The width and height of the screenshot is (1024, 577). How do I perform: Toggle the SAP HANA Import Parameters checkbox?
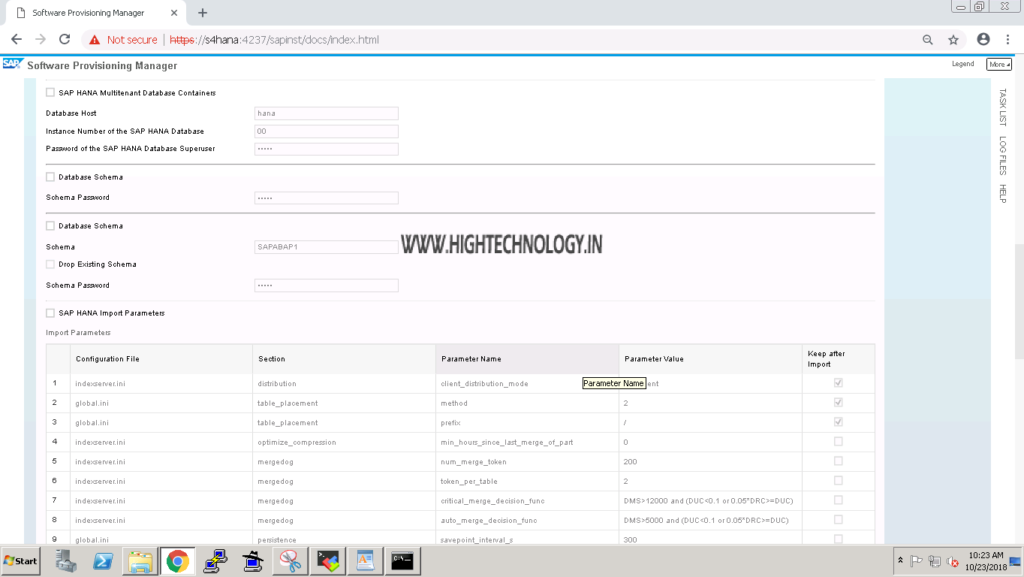click(x=50, y=313)
